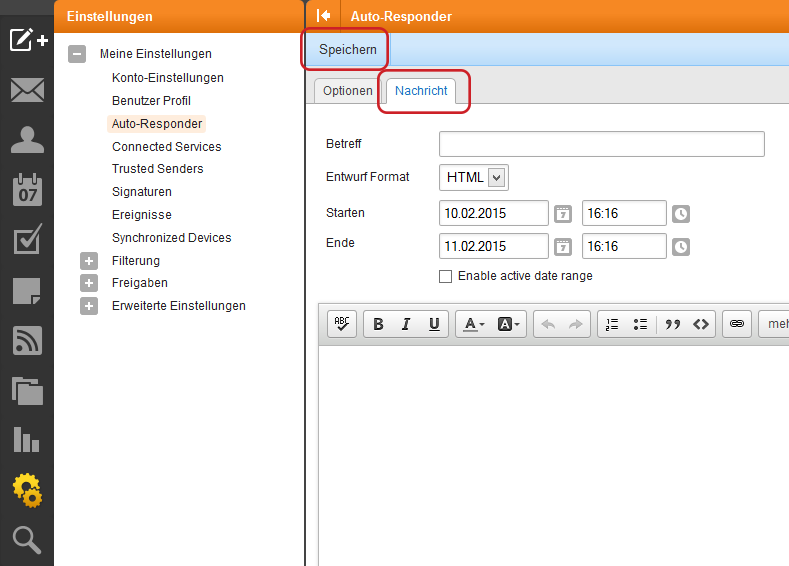Click the spell check icon in editor
Image resolution: width=789 pixels, height=566 pixels.
pyautogui.click(x=342, y=324)
